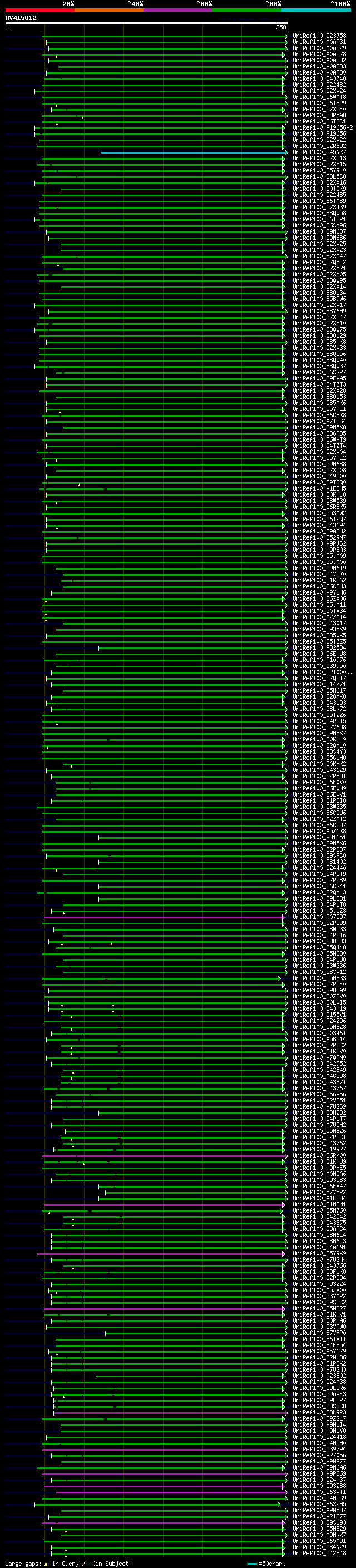Screen dimensions: 356x1568
Task: Open hit UniRef100_O23758
Action: point(319,36)
